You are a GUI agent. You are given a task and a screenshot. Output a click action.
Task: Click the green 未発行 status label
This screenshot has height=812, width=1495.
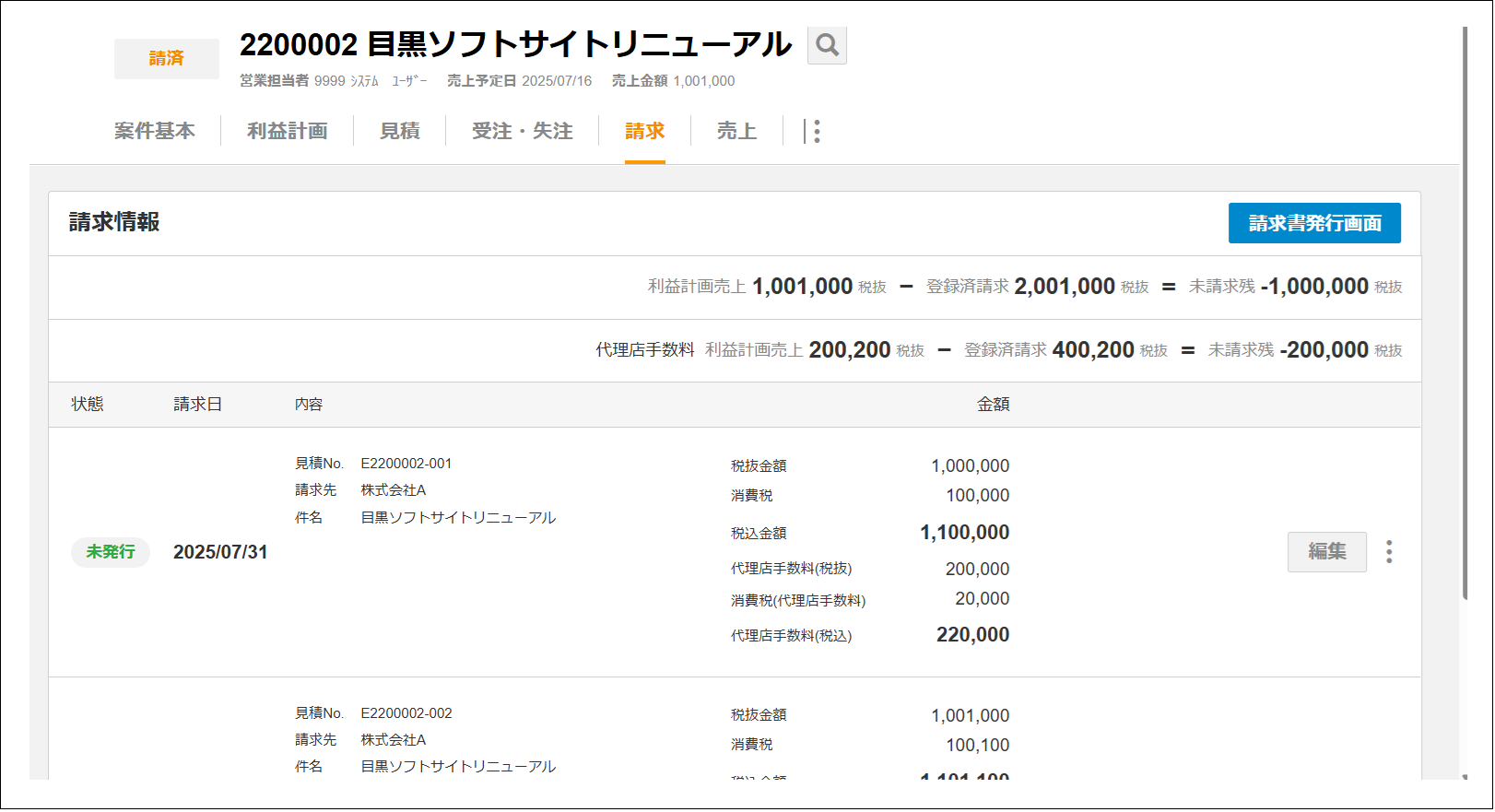click(111, 552)
